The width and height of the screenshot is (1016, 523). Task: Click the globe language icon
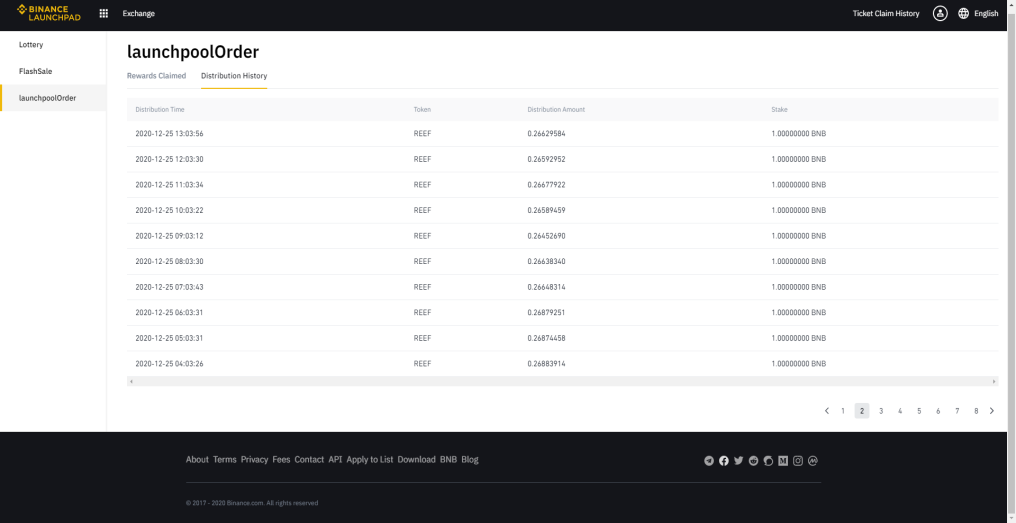pos(964,13)
